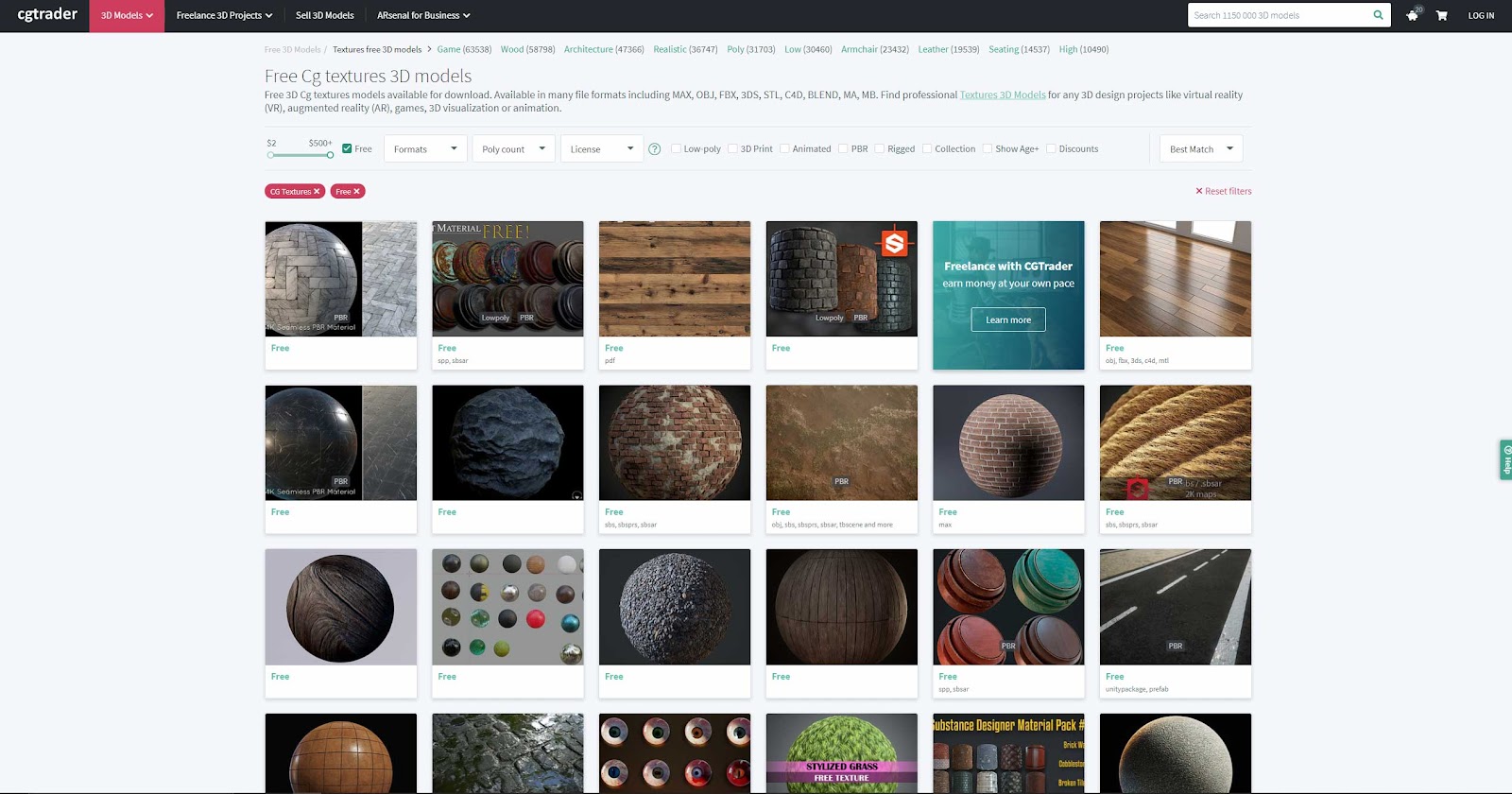This screenshot has height=794, width=1512.
Task: Open the shopping cart
Action: point(1441,15)
